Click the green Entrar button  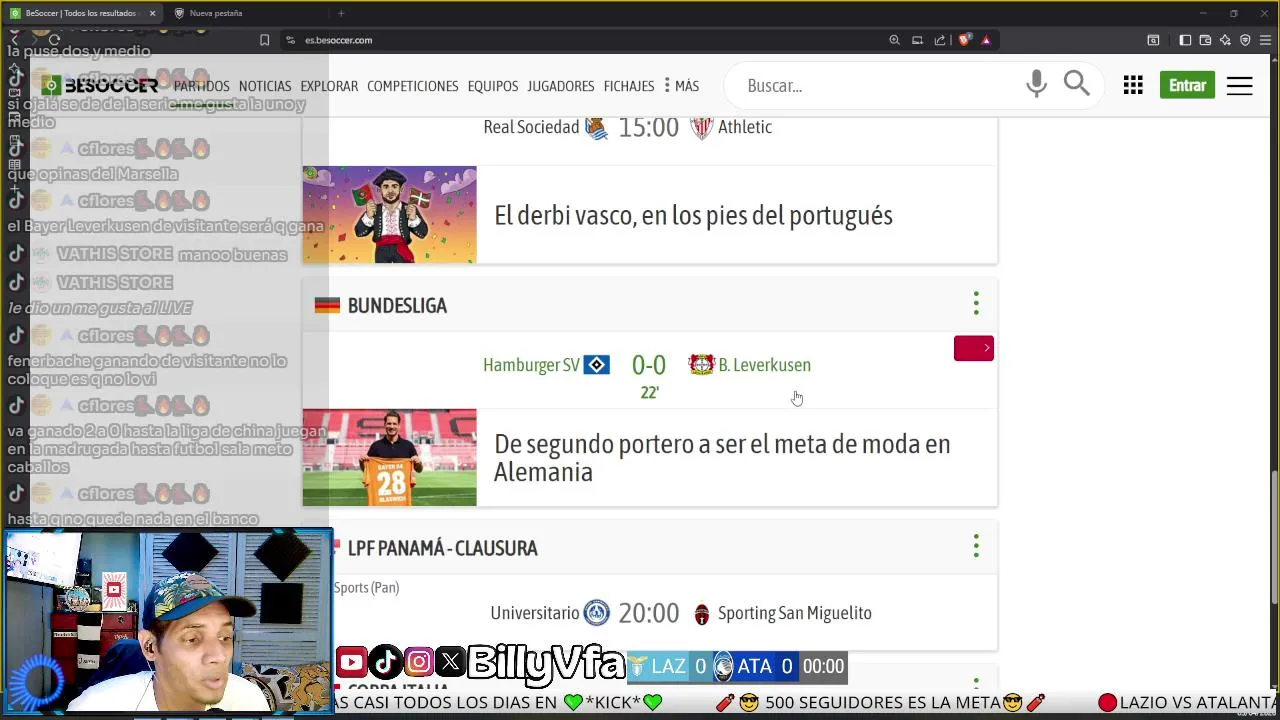click(1188, 85)
